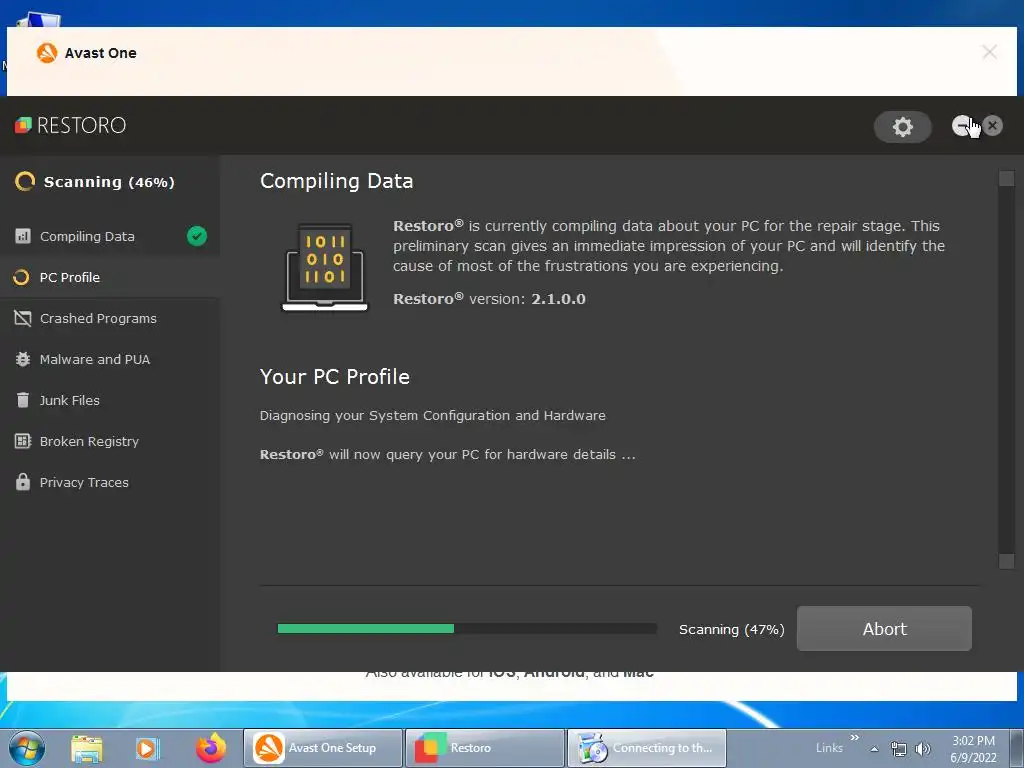The width and height of the screenshot is (1024, 768).
Task: Open the Windows Start menu
Action: tap(27, 748)
